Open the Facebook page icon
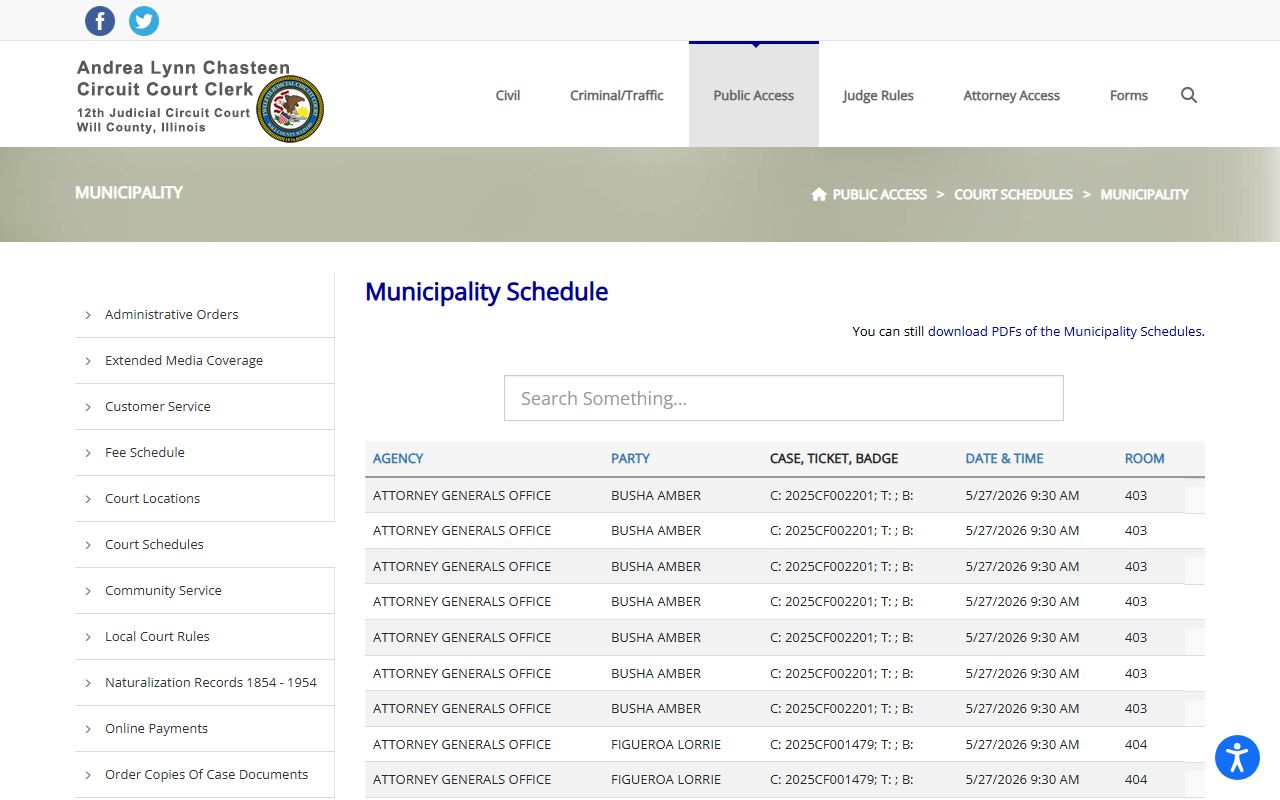Viewport: 1280px width, 800px height. tap(100, 20)
